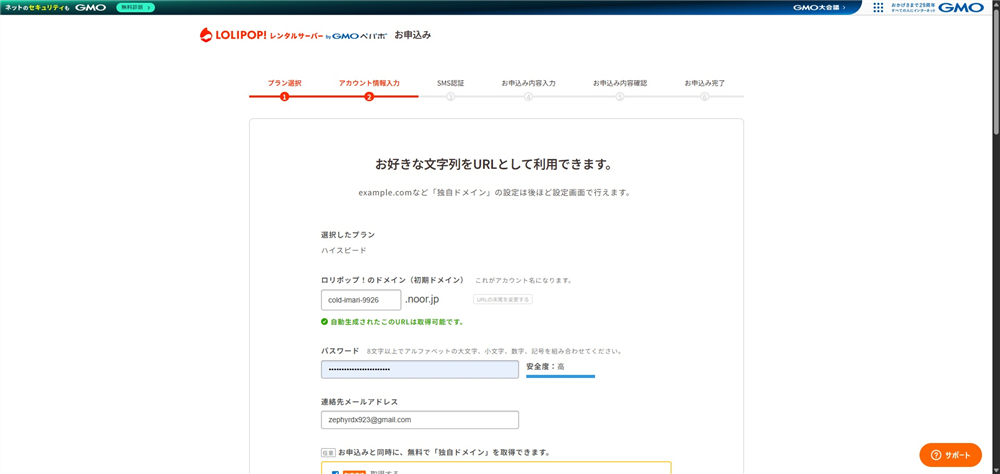1000x474 pixels.
Task: Click the 安全度：高 strength label
Action: pos(545,366)
